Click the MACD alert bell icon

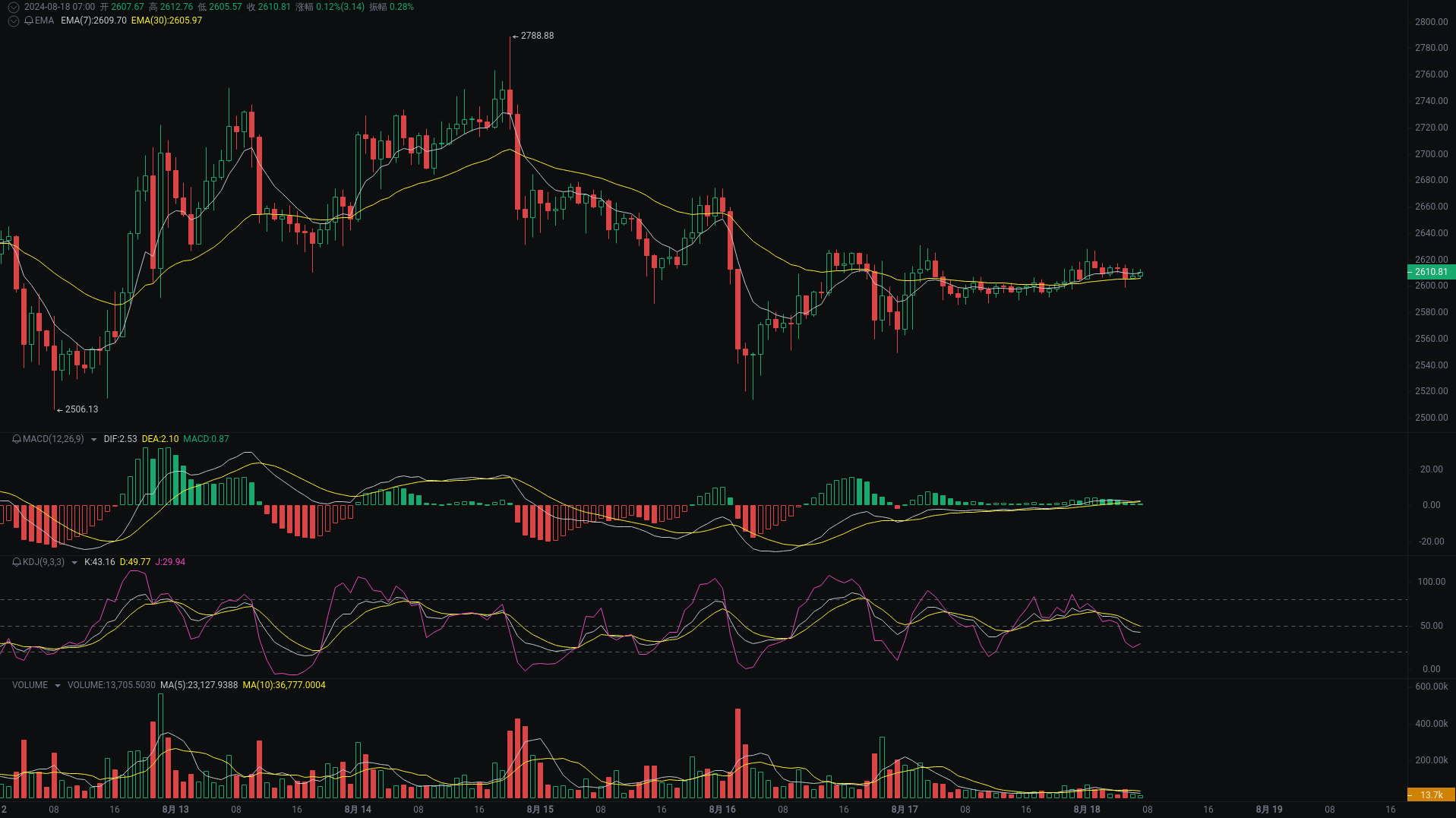click(x=17, y=439)
